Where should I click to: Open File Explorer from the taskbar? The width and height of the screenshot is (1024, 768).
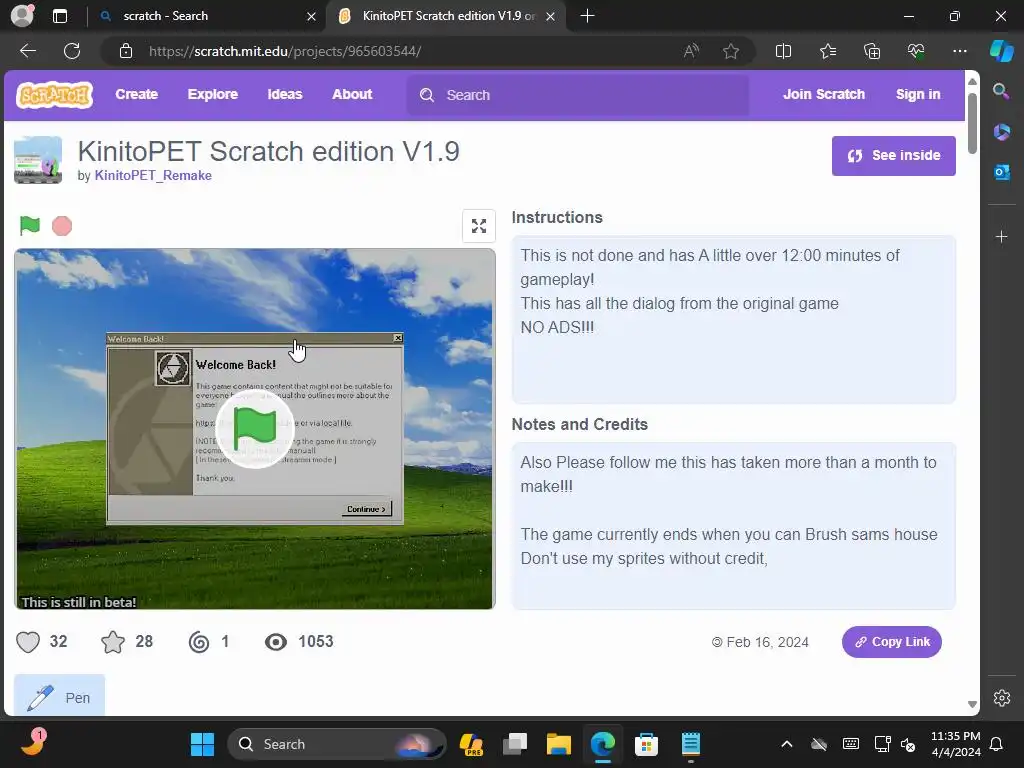click(x=559, y=744)
